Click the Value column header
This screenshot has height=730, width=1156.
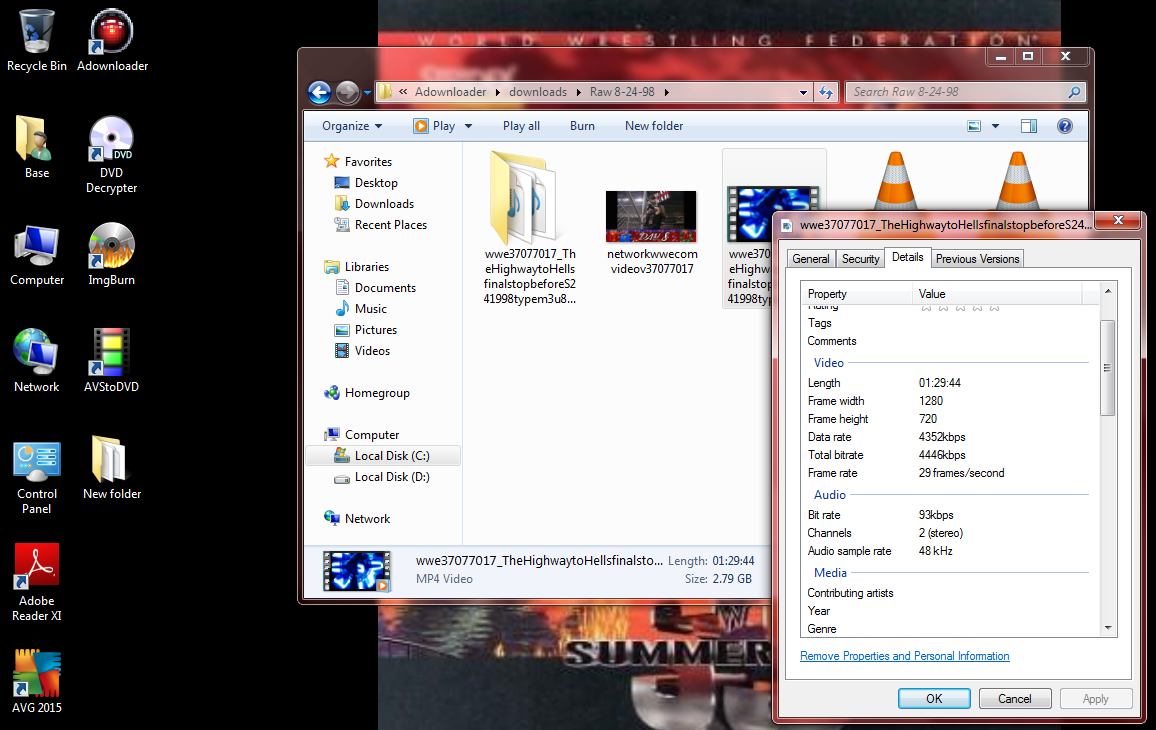pyautogui.click(x=997, y=293)
